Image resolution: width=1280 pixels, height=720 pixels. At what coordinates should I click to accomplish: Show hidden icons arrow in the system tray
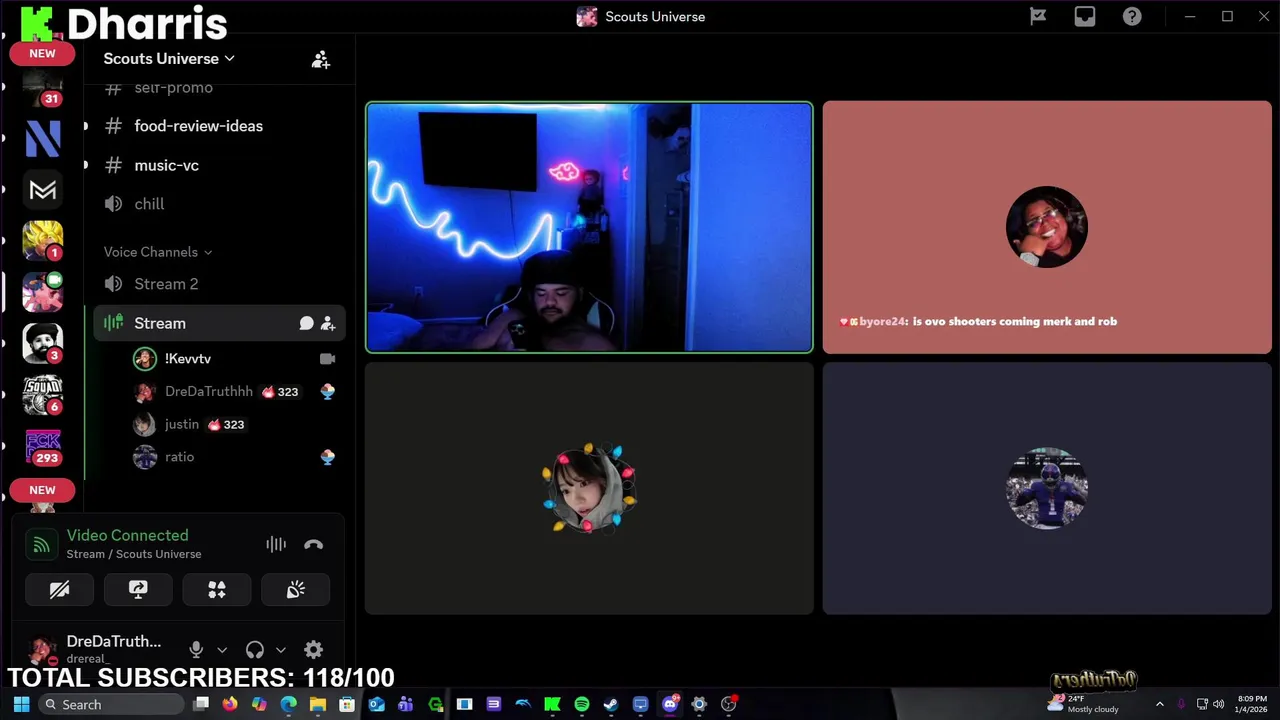point(1159,704)
